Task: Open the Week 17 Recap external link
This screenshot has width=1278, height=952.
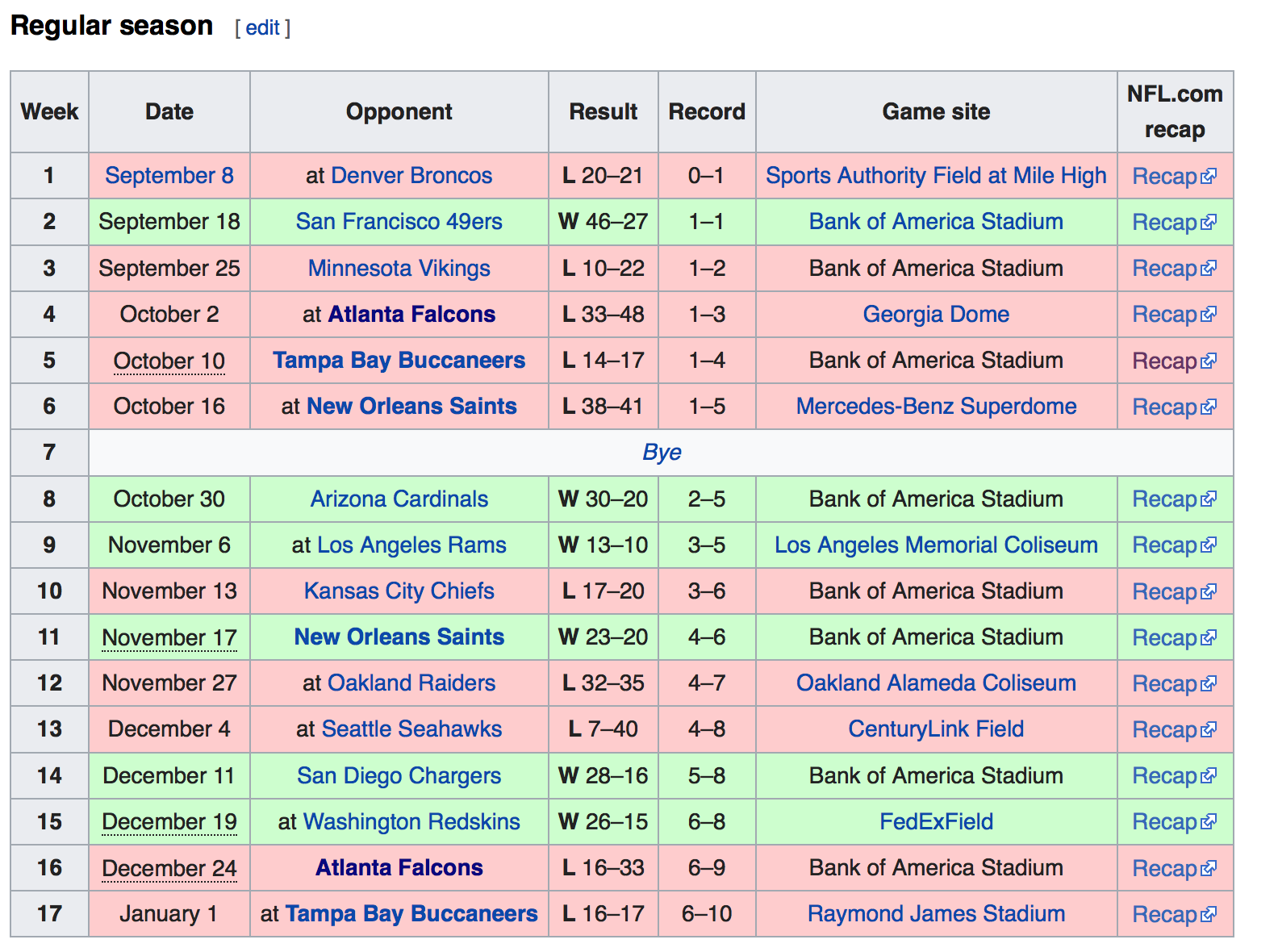Action: coord(1164,915)
